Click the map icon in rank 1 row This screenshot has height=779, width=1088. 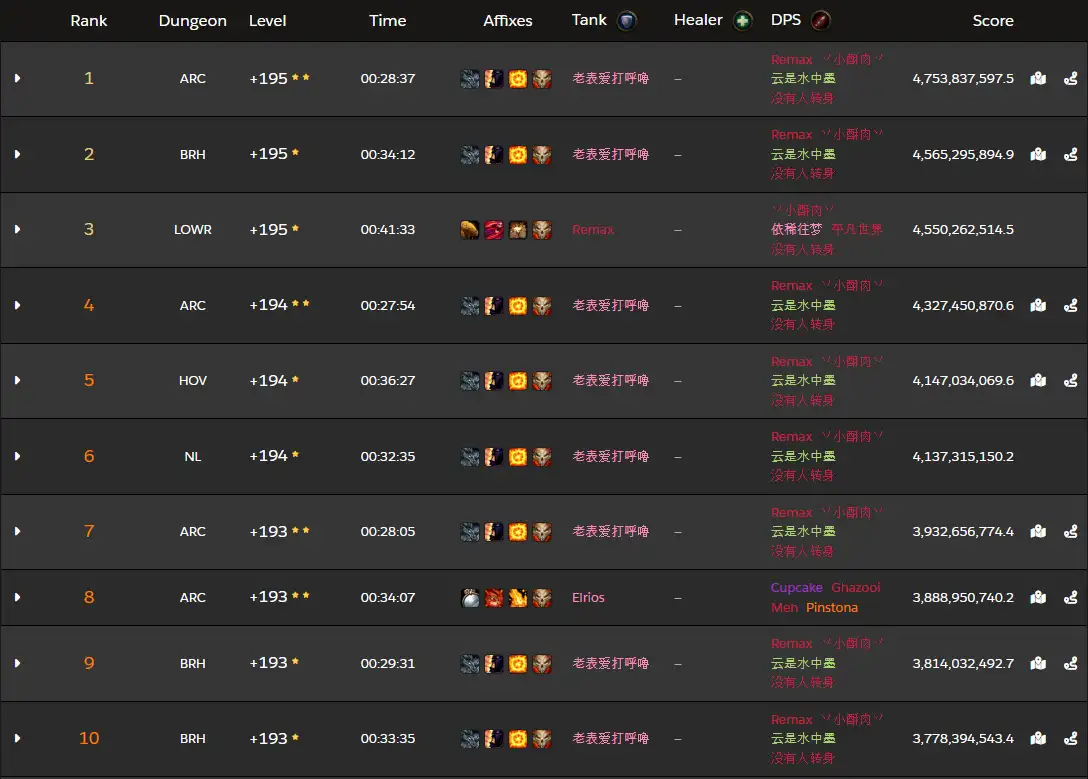1038,79
